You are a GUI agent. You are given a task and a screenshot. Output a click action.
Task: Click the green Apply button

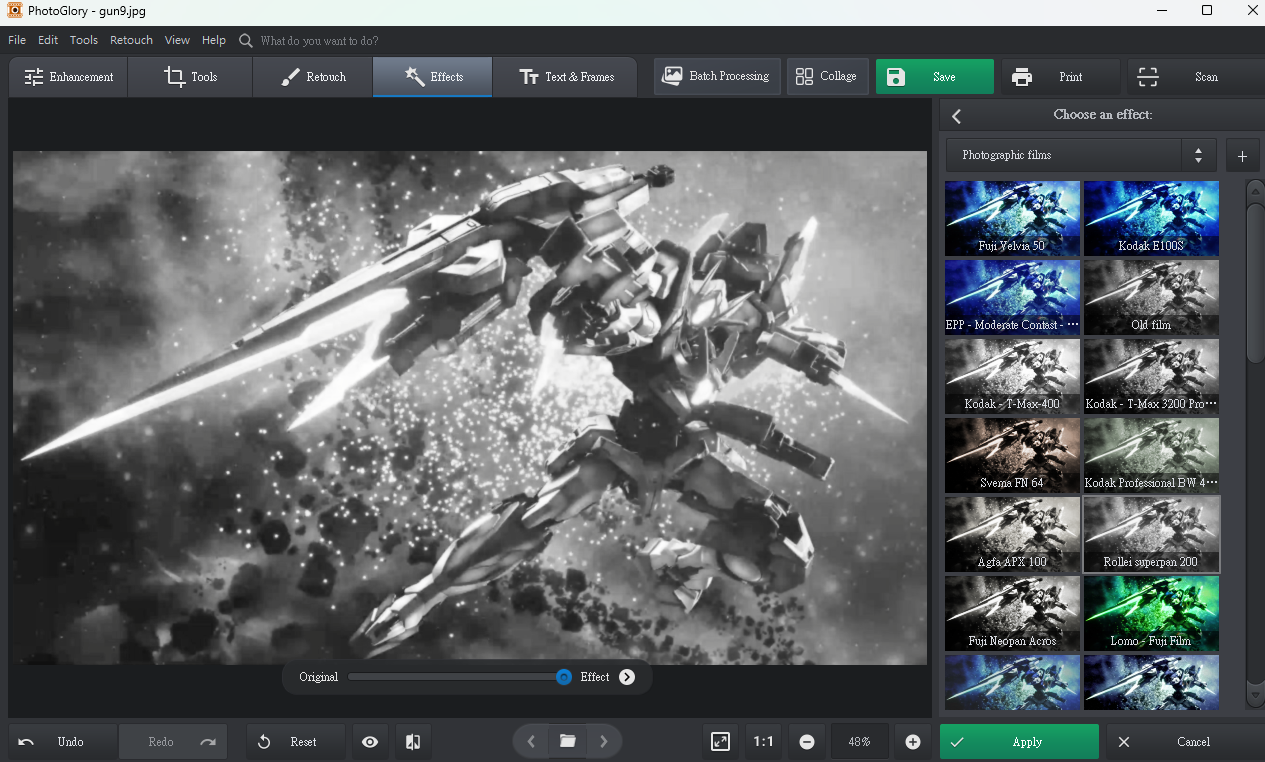[1019, 742]
